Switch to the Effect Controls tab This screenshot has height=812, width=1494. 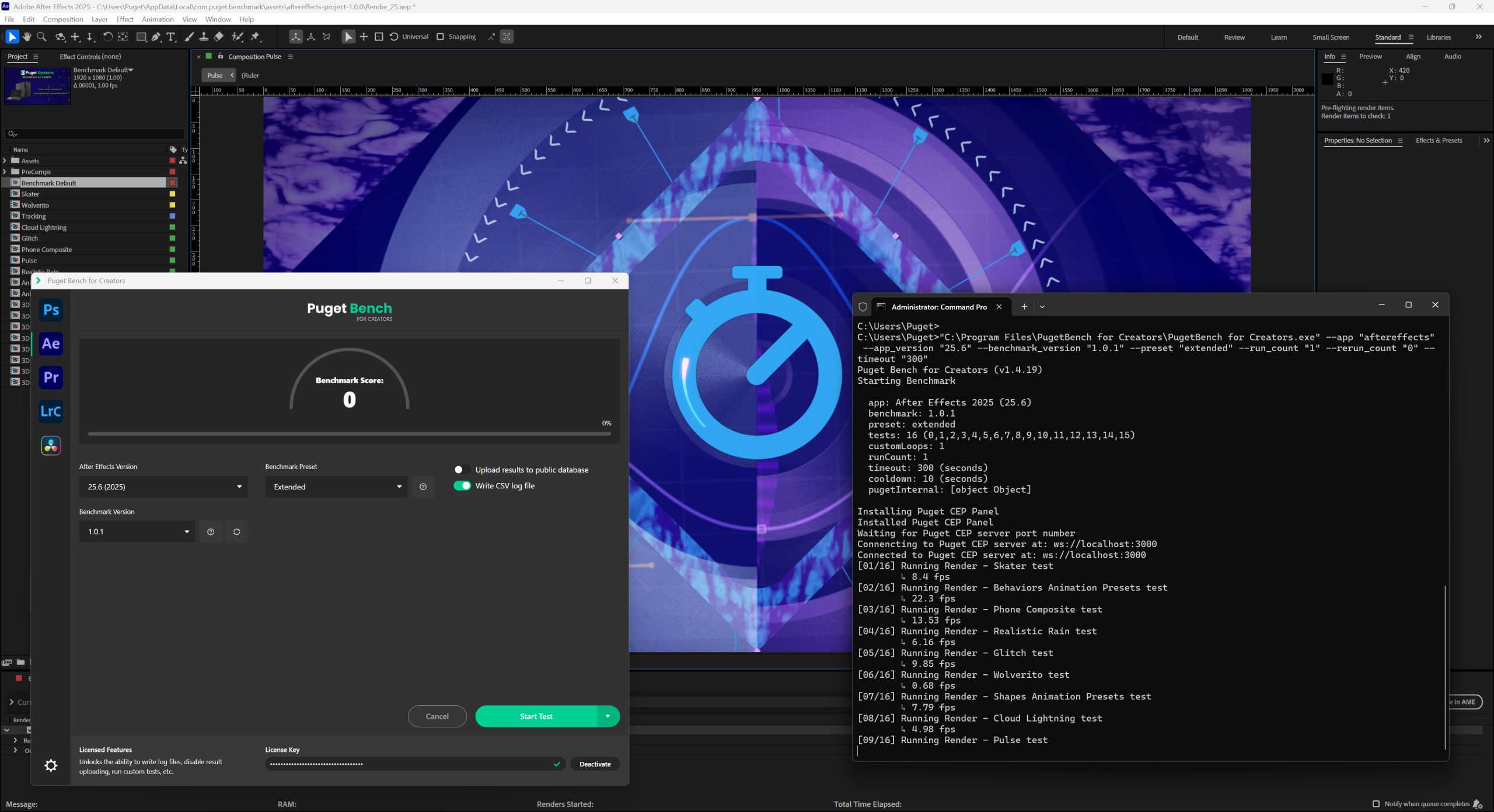pos(90,57)
